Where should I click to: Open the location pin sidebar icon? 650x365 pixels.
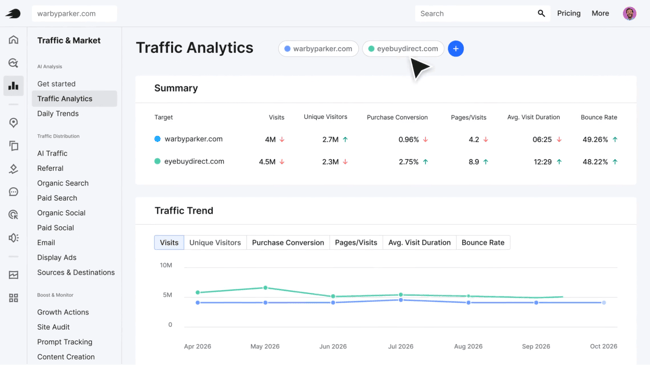pyautogui.click(x=13, y=123)
